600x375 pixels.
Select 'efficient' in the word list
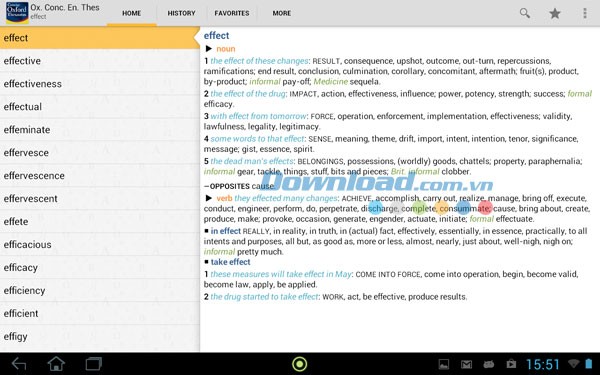tap(99, 313)
